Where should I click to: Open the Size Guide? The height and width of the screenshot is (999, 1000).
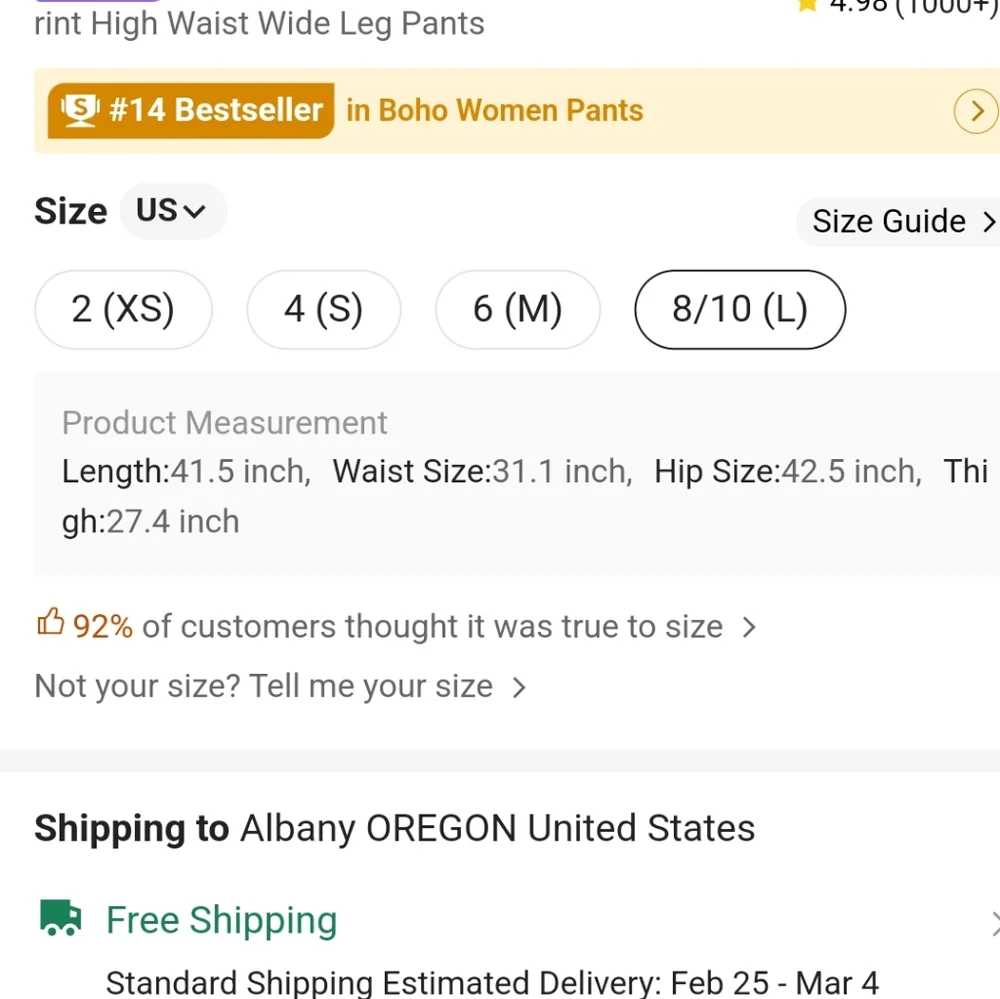(897, 221)
